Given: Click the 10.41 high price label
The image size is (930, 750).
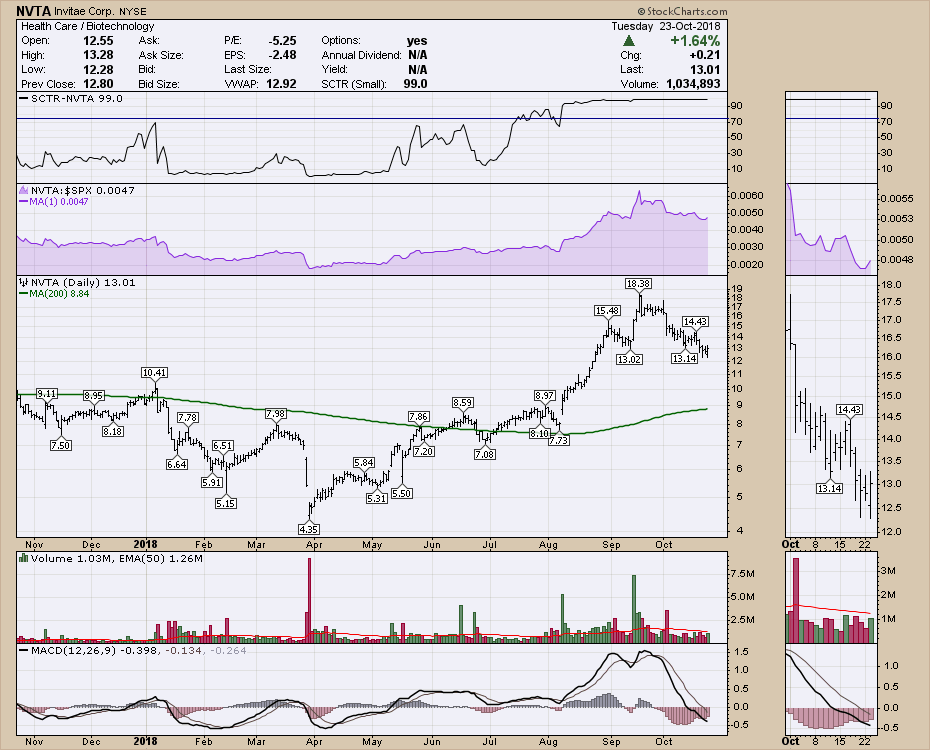Looking at the screenshot, I should point(154,372).
